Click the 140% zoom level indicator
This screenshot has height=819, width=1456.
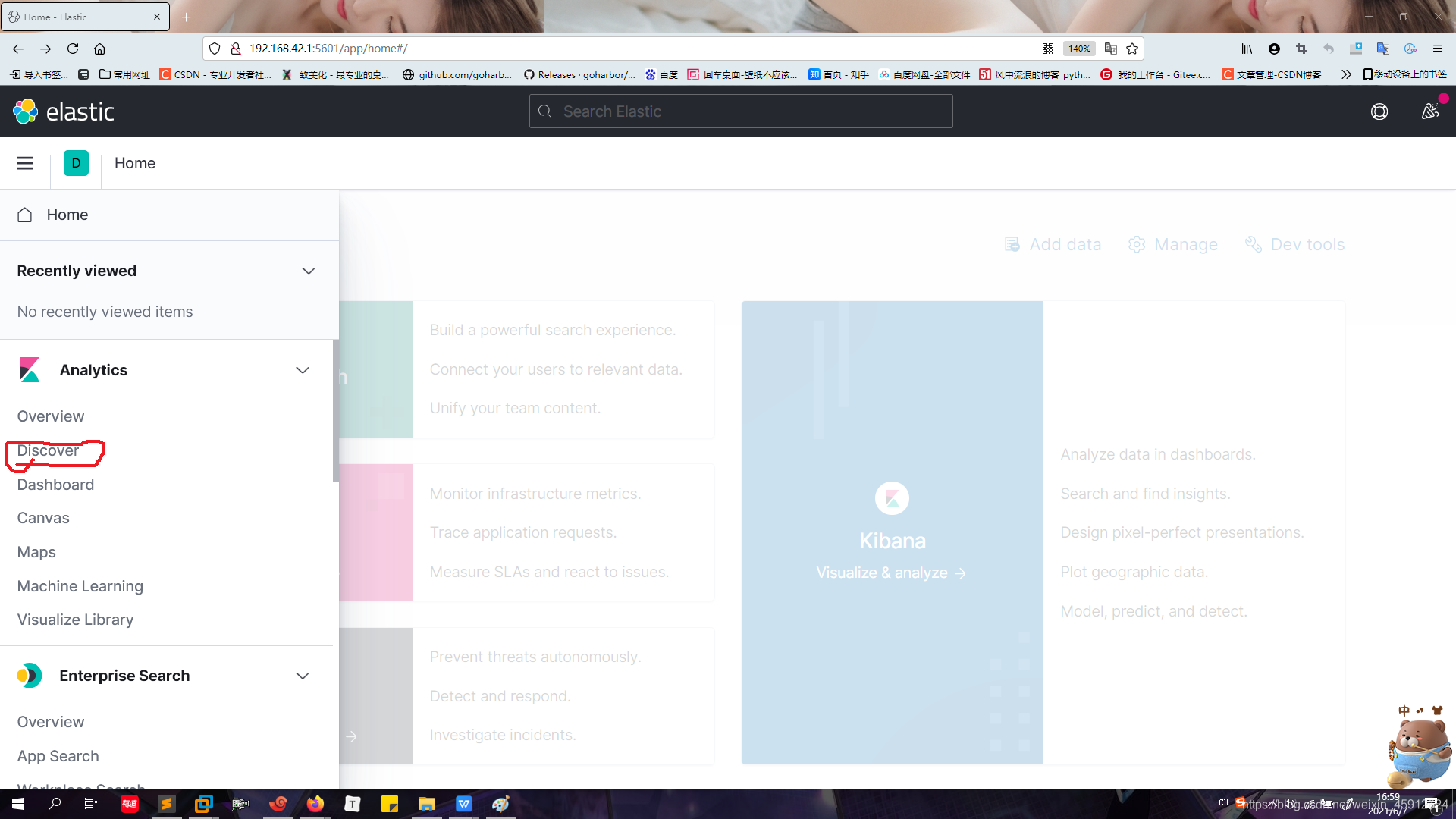tap(1078, 49)
